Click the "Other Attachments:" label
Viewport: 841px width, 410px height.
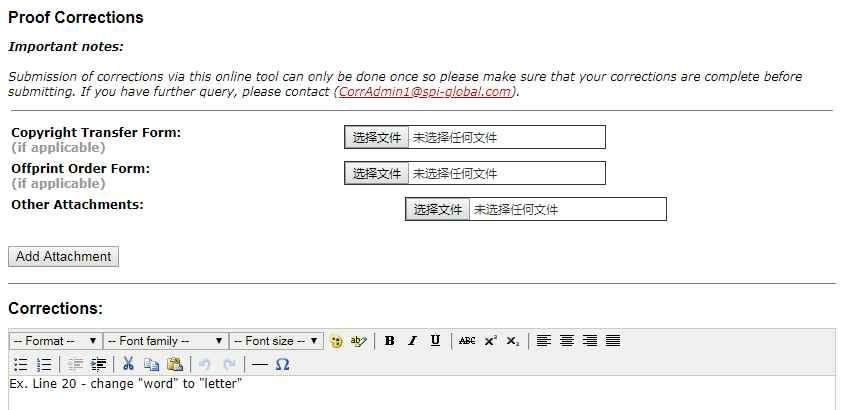pos(77,204)
